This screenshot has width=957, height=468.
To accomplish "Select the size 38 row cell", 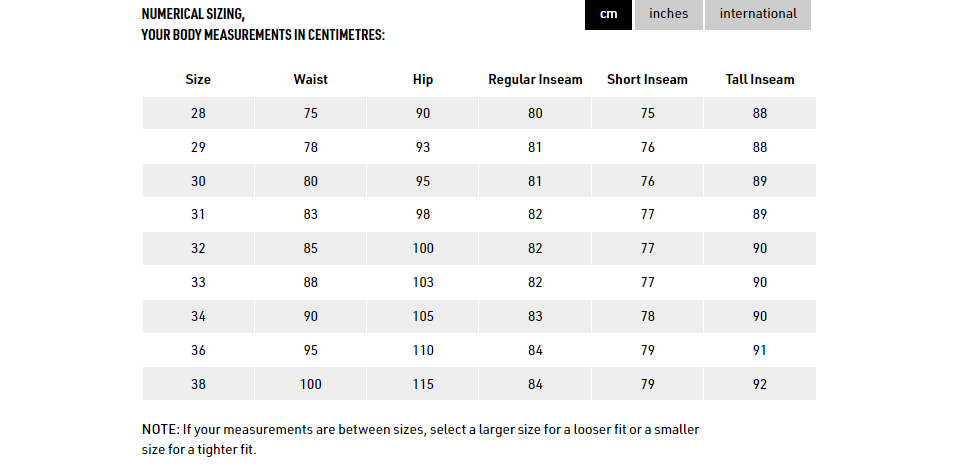I will tap(198, 384).
